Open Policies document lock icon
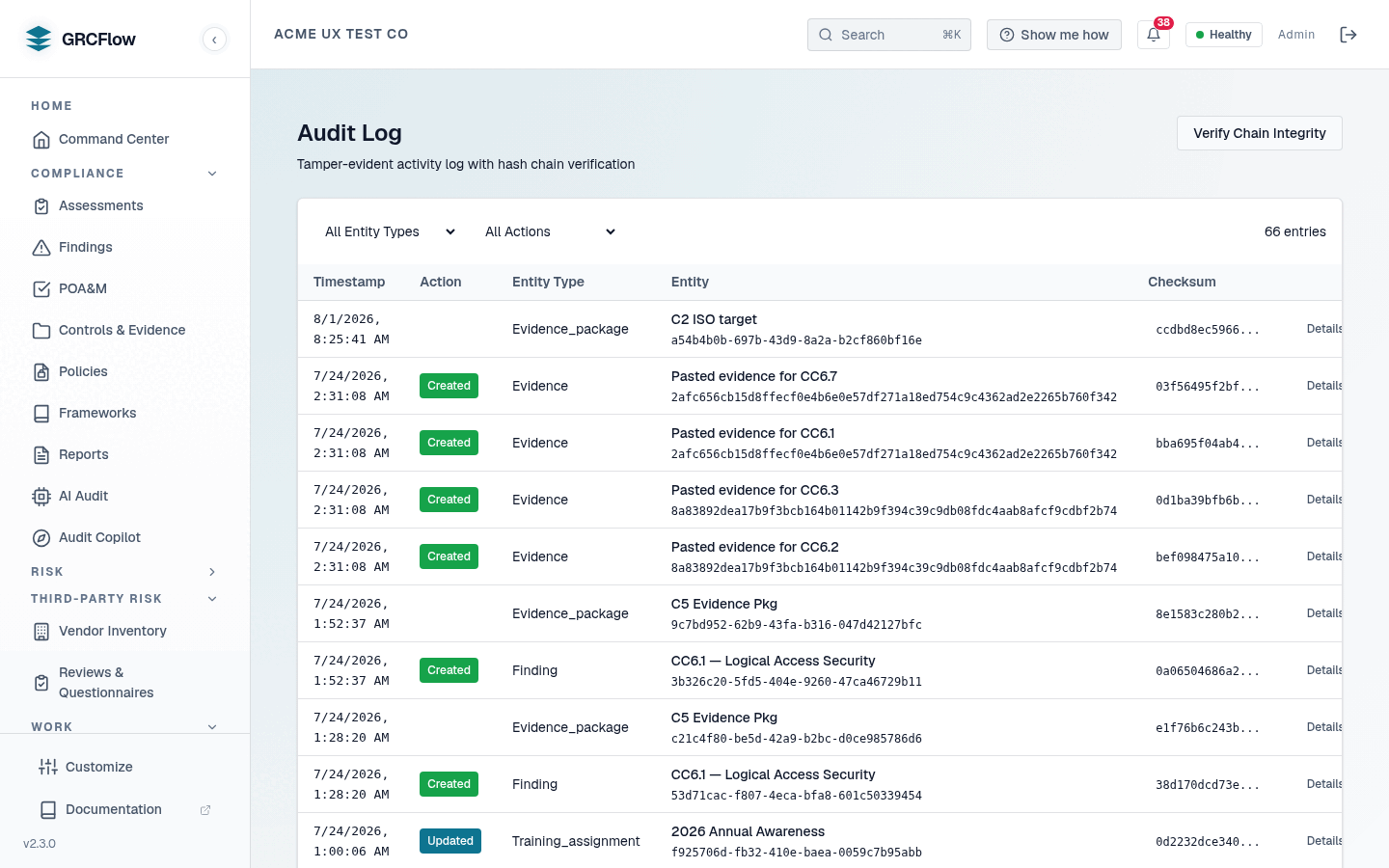This screenshot has height=868, width=1389. point(41,371)
